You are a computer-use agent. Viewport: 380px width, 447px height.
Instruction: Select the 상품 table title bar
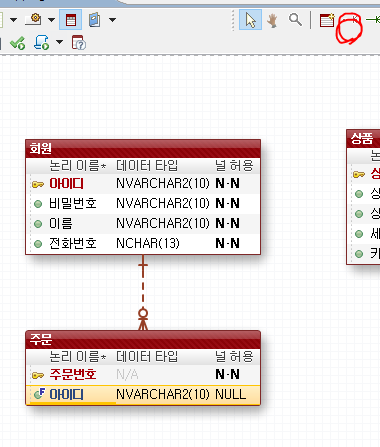[363, 138]
